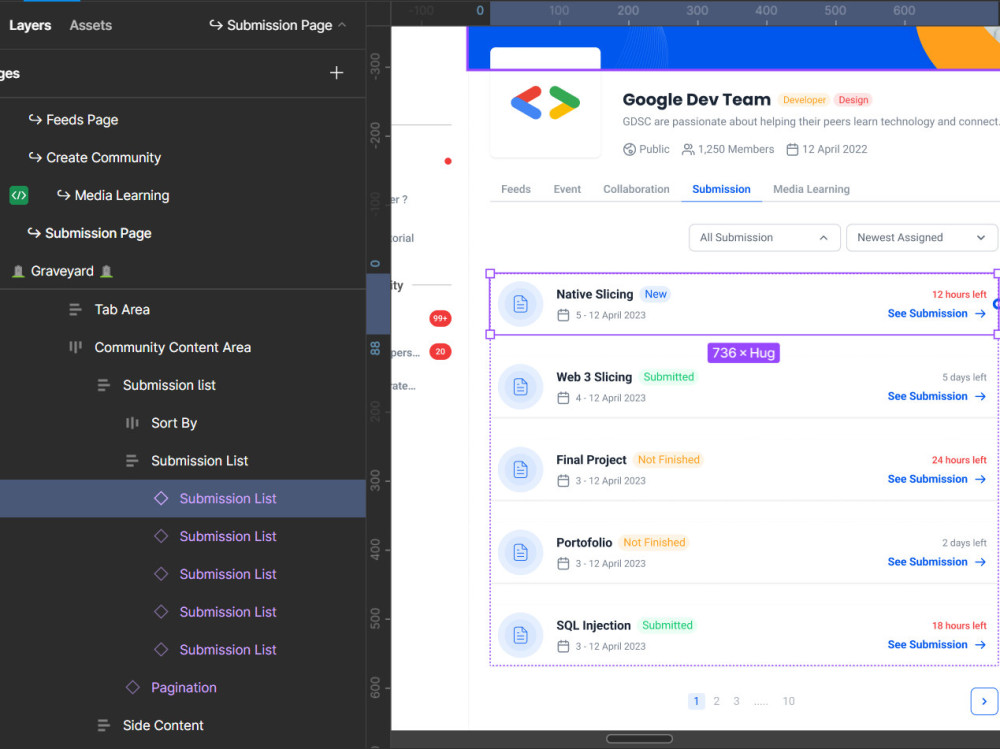
Task: Click the calendar icon under Native Slicing
Action: (x=563, y=315)
